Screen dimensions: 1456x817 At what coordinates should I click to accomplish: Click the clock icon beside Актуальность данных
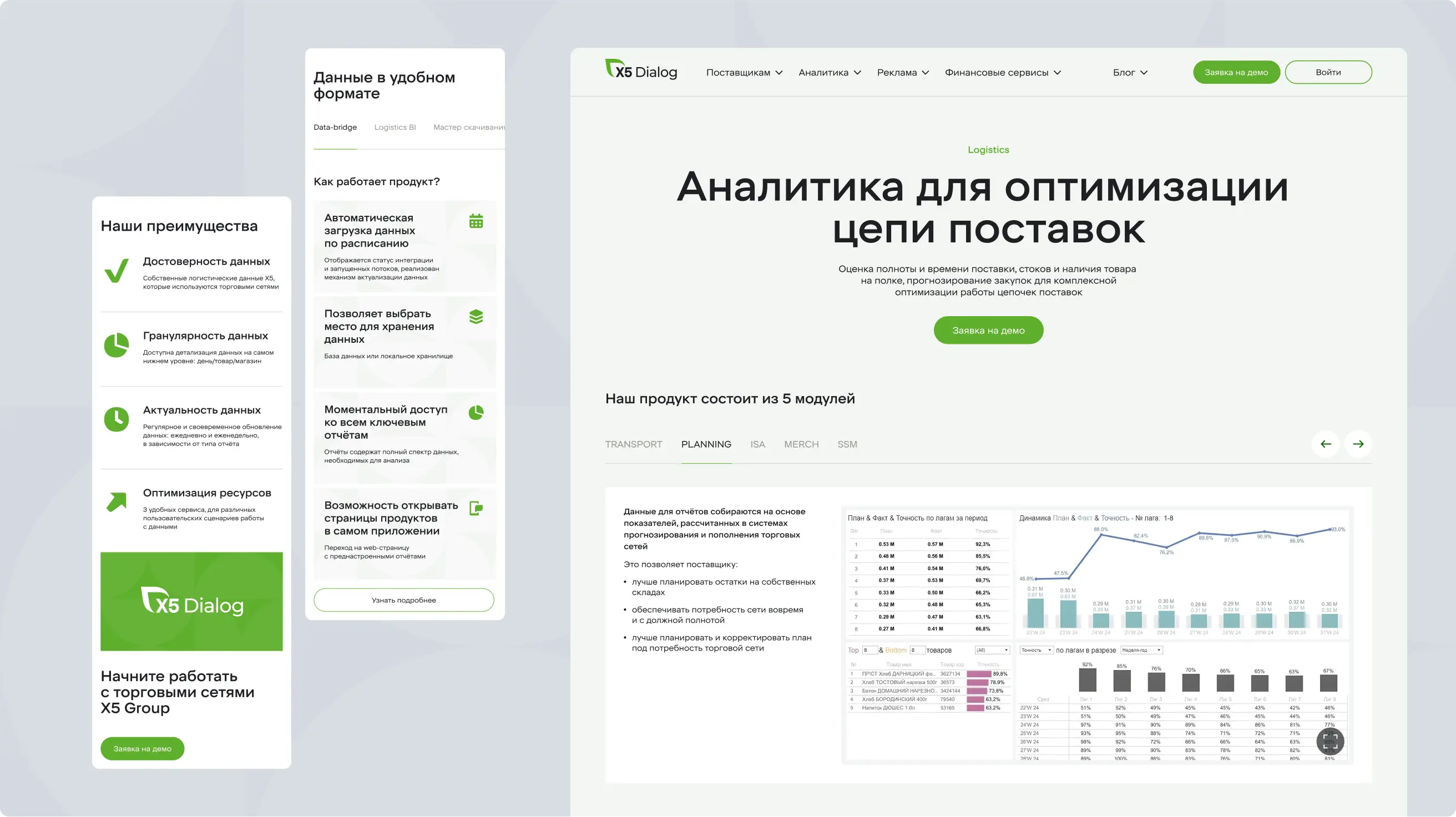117,419
